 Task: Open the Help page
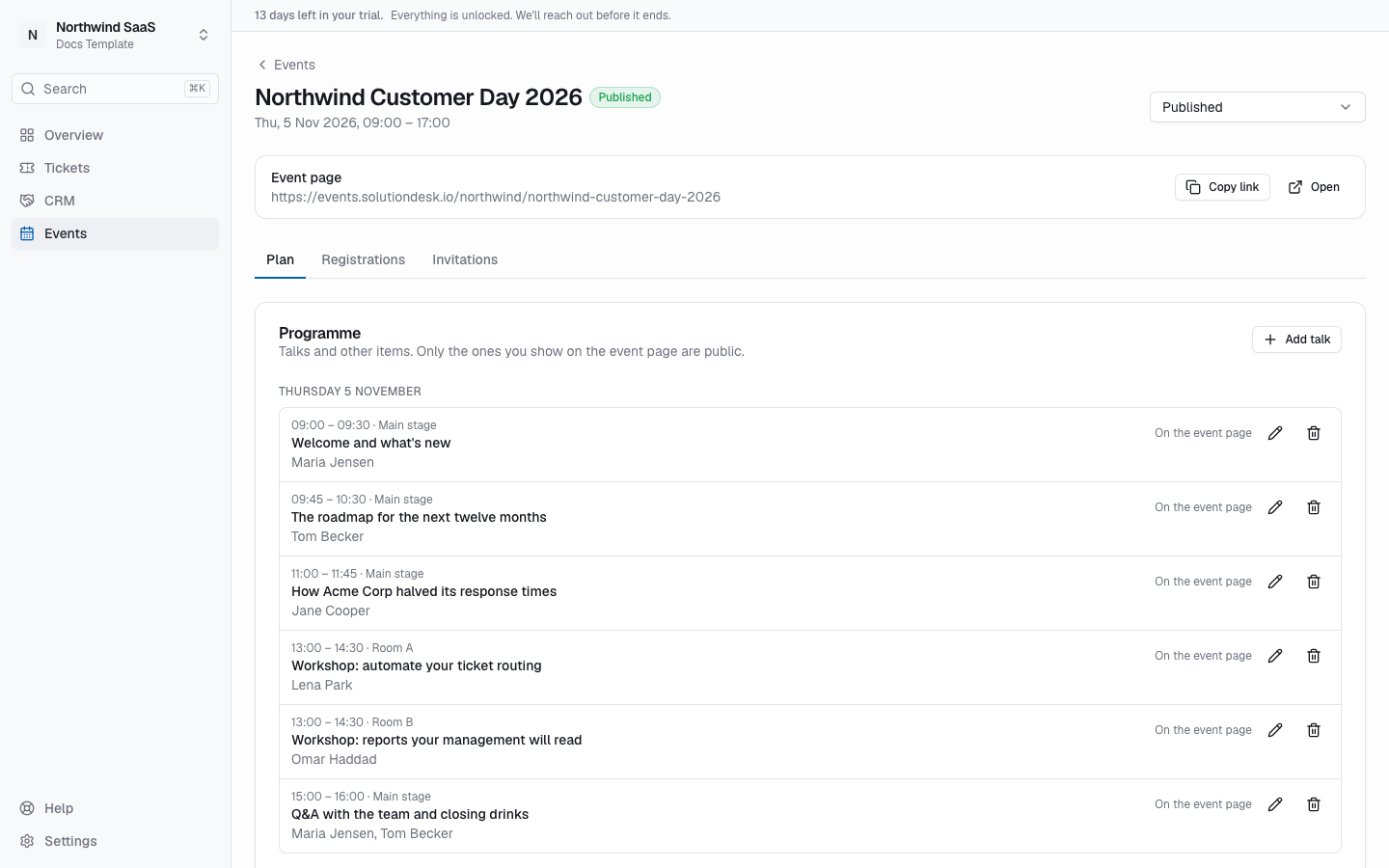point(116,808)
